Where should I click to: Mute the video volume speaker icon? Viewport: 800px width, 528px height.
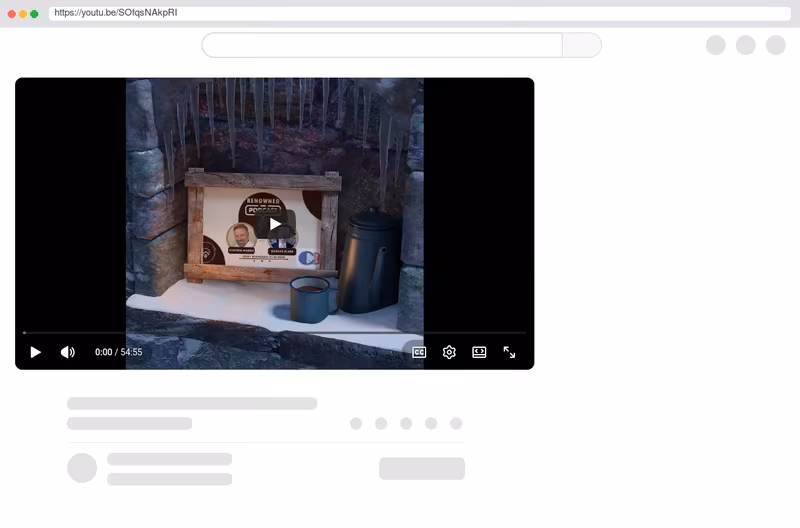pyautogui.click(x=67, y=353)
